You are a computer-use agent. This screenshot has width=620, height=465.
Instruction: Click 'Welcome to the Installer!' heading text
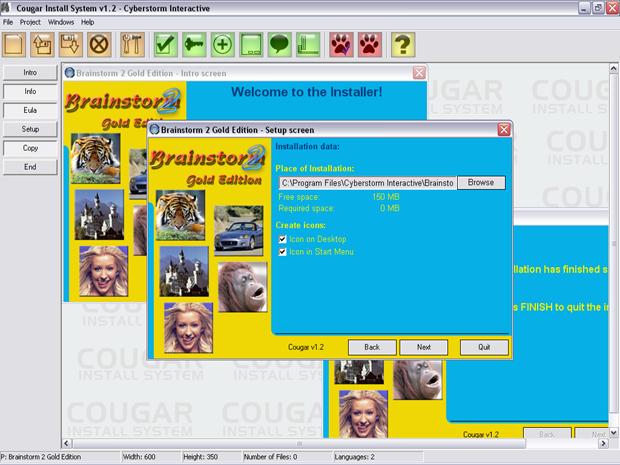click(306, 92)
